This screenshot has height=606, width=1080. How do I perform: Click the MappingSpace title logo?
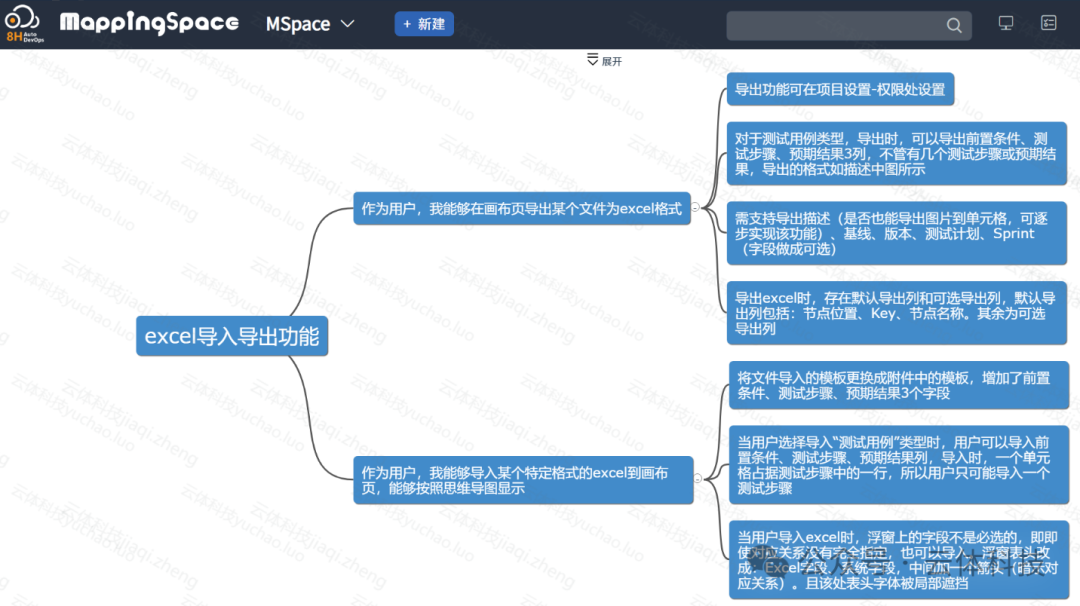tap(149, 23)
